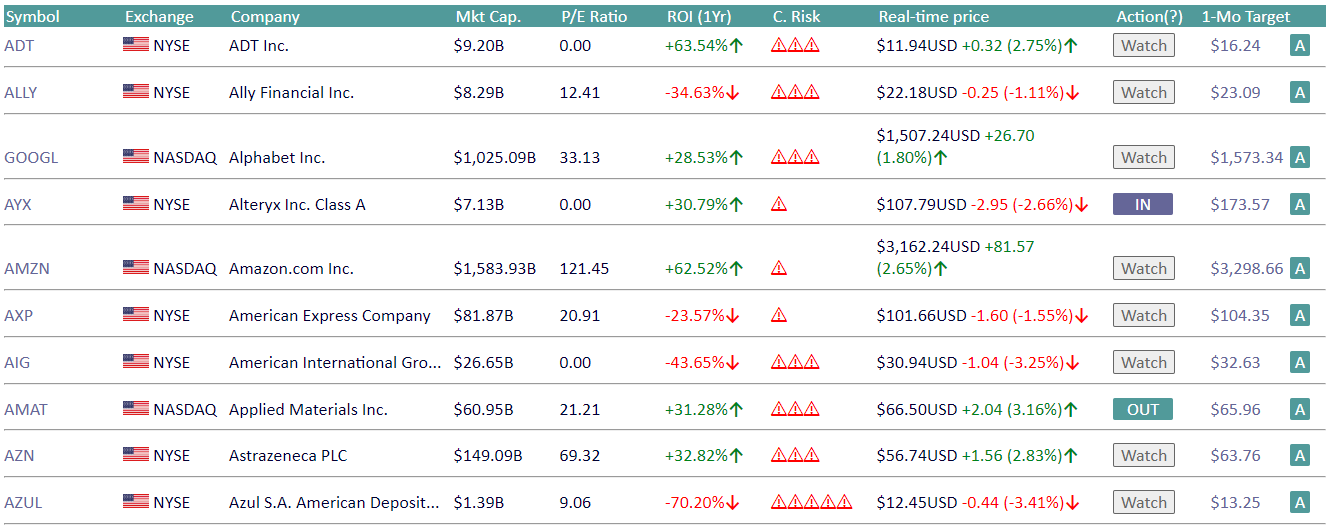Click the risk warning triangles for Azul S.A.
The width and height of the screenshot is (1332, 529).
click(x=811, y=502)
